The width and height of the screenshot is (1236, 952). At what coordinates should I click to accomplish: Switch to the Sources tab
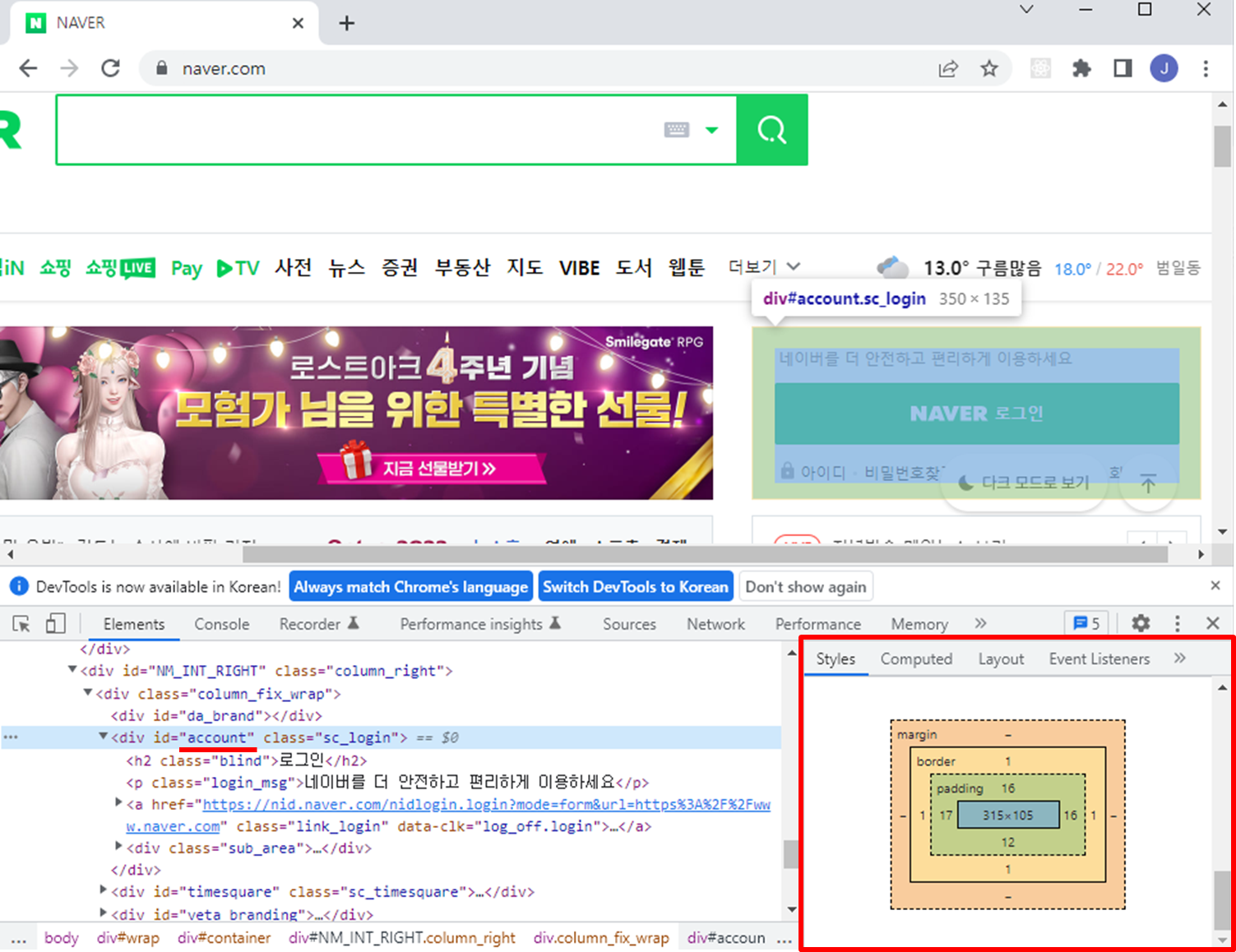click(629, 624)
